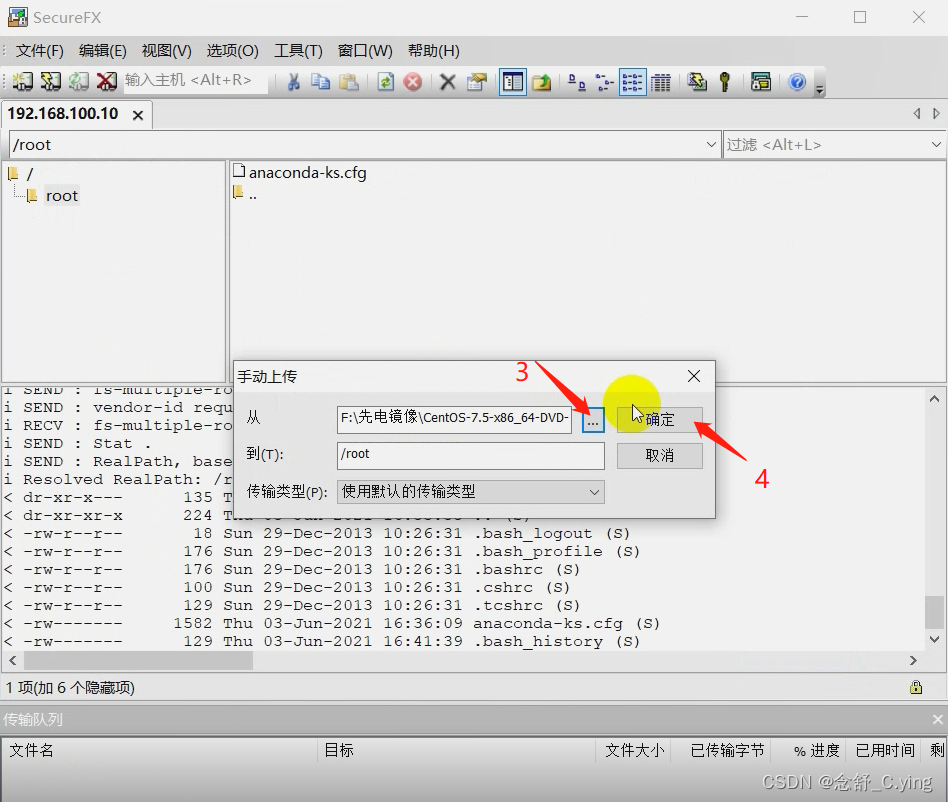The width and height of the screenshot is (948, 802).
Task: Click the log pane horizontal scrollbar thumb
Action: (138, 661)
